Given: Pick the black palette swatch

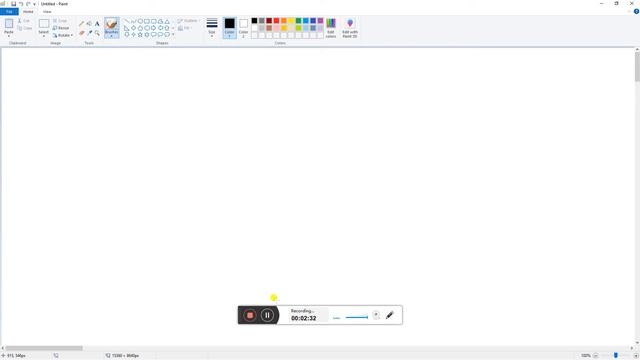Looking at the screenshot, I should (x=254, y=20).
